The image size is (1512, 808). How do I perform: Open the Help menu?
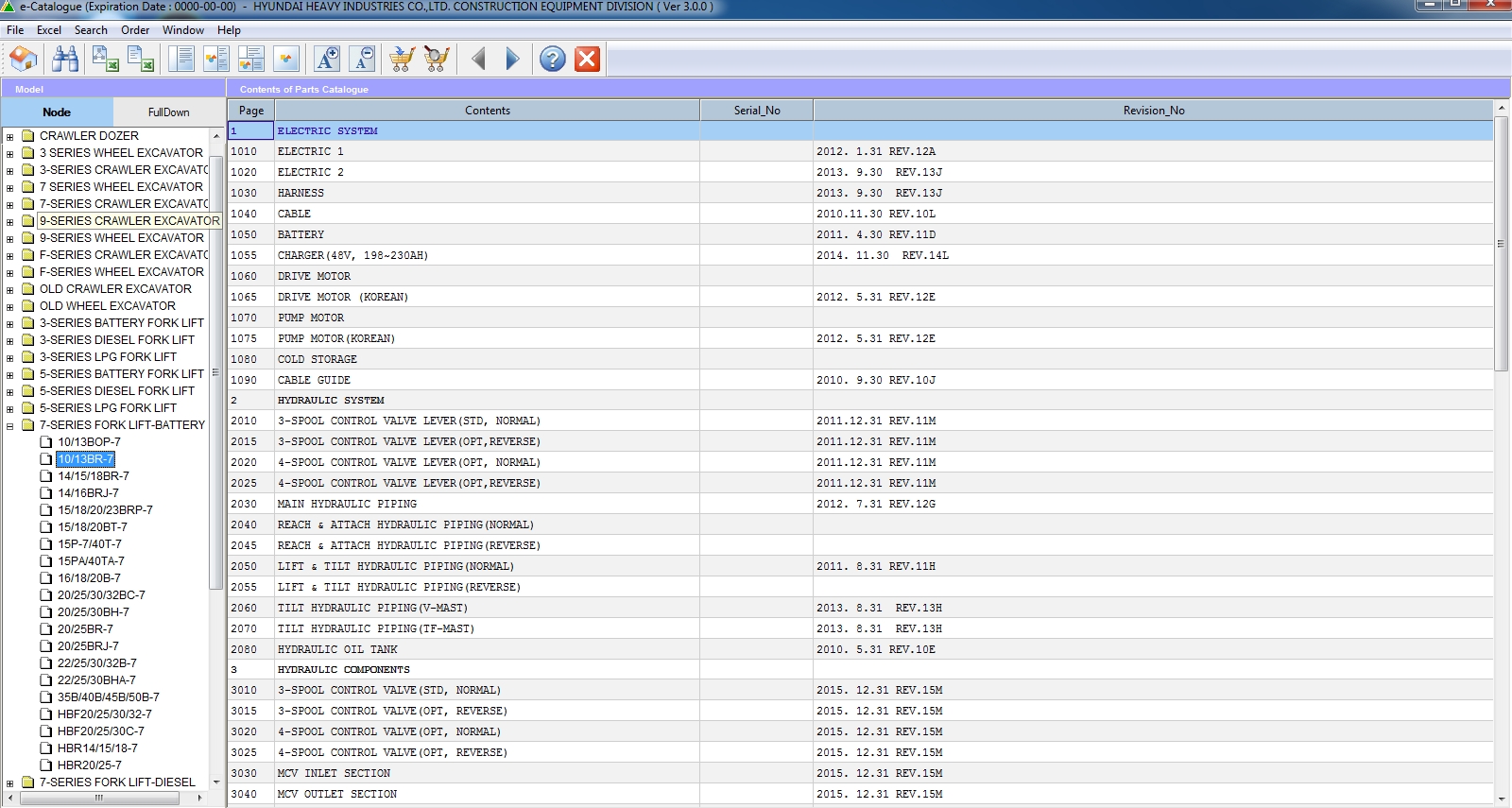tap(229, 30)
